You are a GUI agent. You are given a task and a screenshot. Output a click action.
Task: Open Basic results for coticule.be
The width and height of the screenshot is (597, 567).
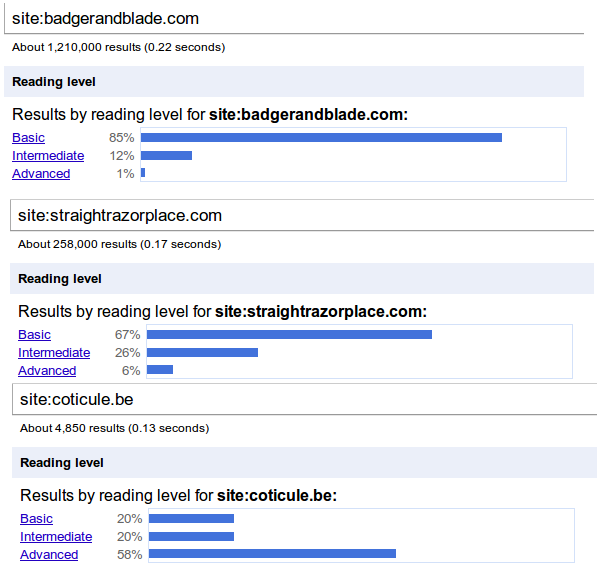(37, 518)
